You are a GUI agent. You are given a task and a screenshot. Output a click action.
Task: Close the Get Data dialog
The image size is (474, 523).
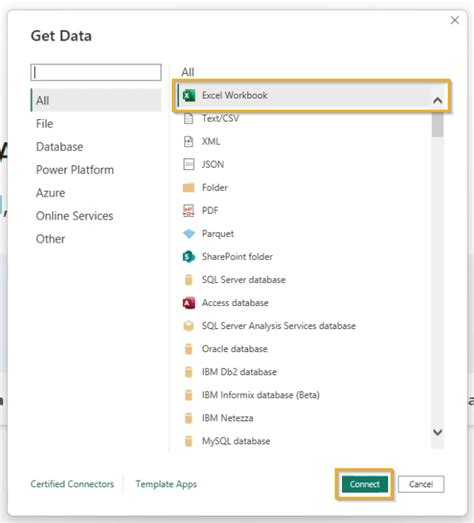[x=455, y=20]
